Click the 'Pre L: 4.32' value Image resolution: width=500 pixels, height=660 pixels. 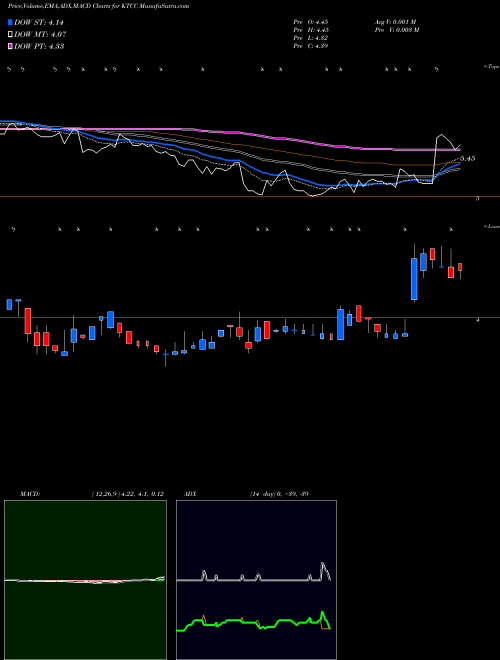[311, 38]
